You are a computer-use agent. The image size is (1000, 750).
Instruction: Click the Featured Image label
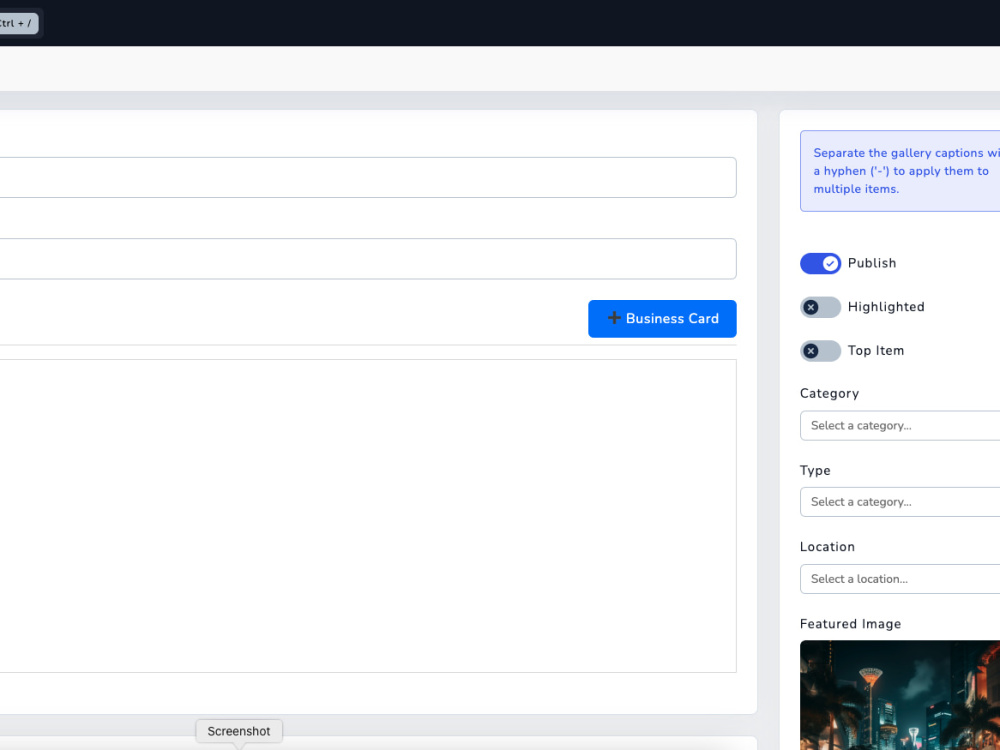tap(850, 624)
